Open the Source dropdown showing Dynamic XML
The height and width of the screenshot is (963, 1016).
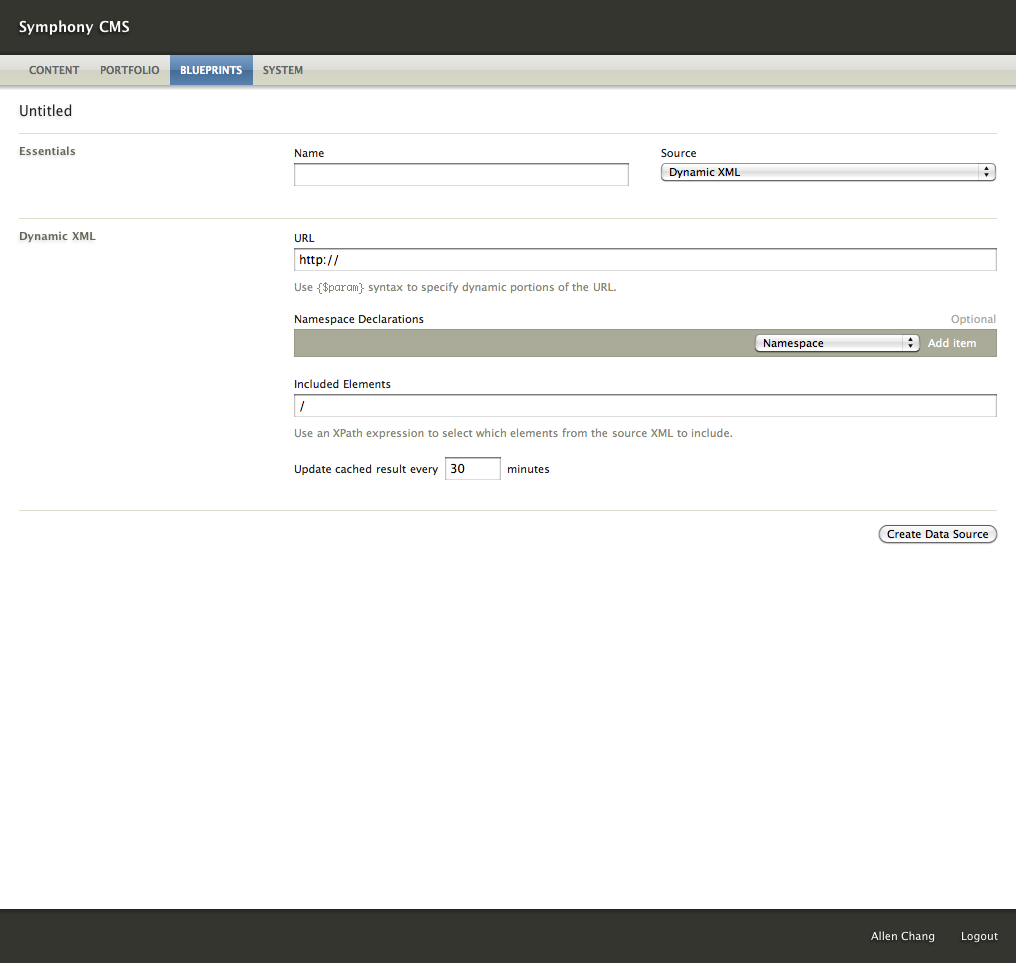(828, 172)
